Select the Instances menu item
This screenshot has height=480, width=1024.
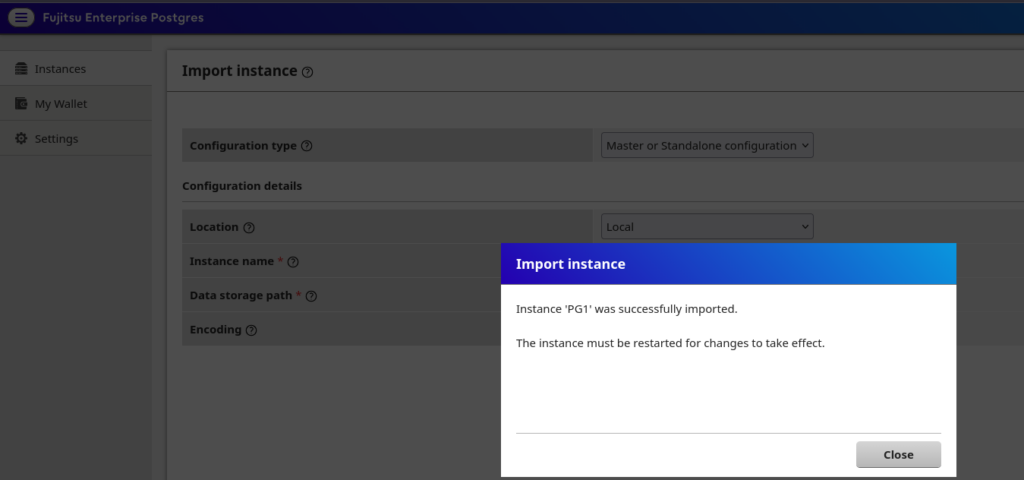pos(60,69)
